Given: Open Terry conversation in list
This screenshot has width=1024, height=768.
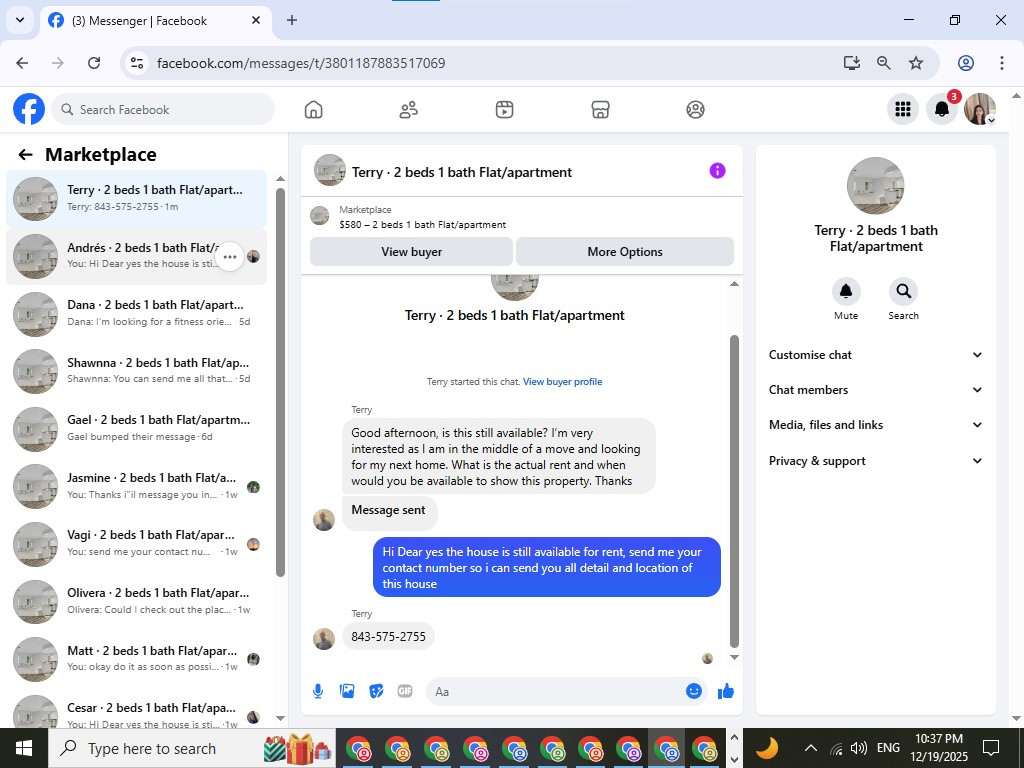Looking at the screenshot, I should [136, 199].
